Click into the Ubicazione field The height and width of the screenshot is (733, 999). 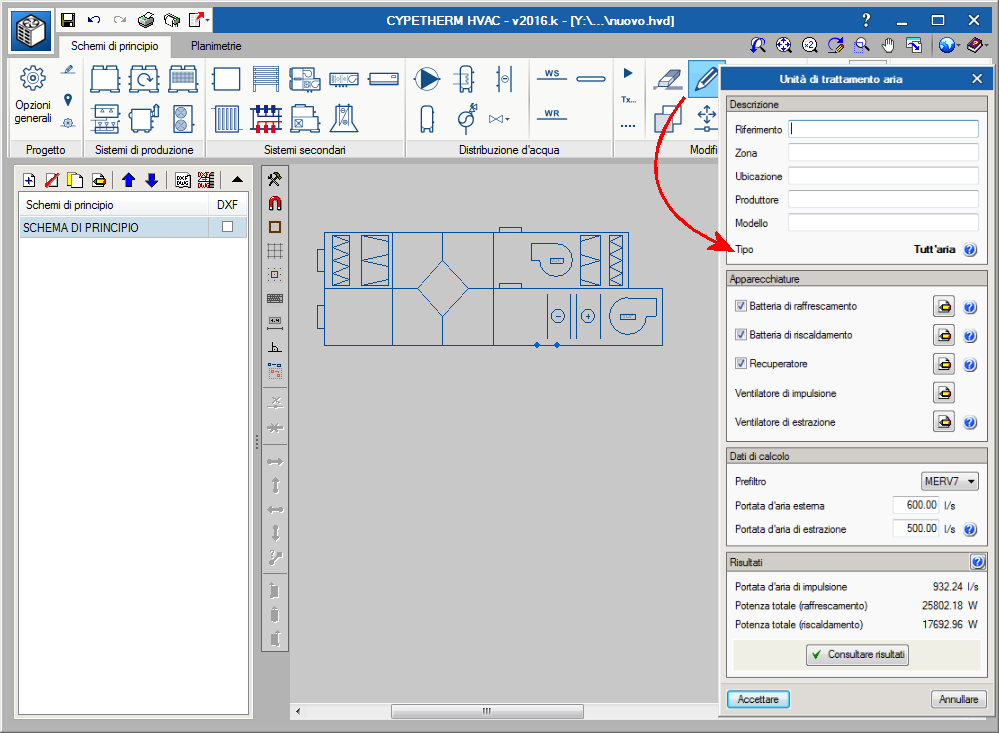tap(883, 176)
